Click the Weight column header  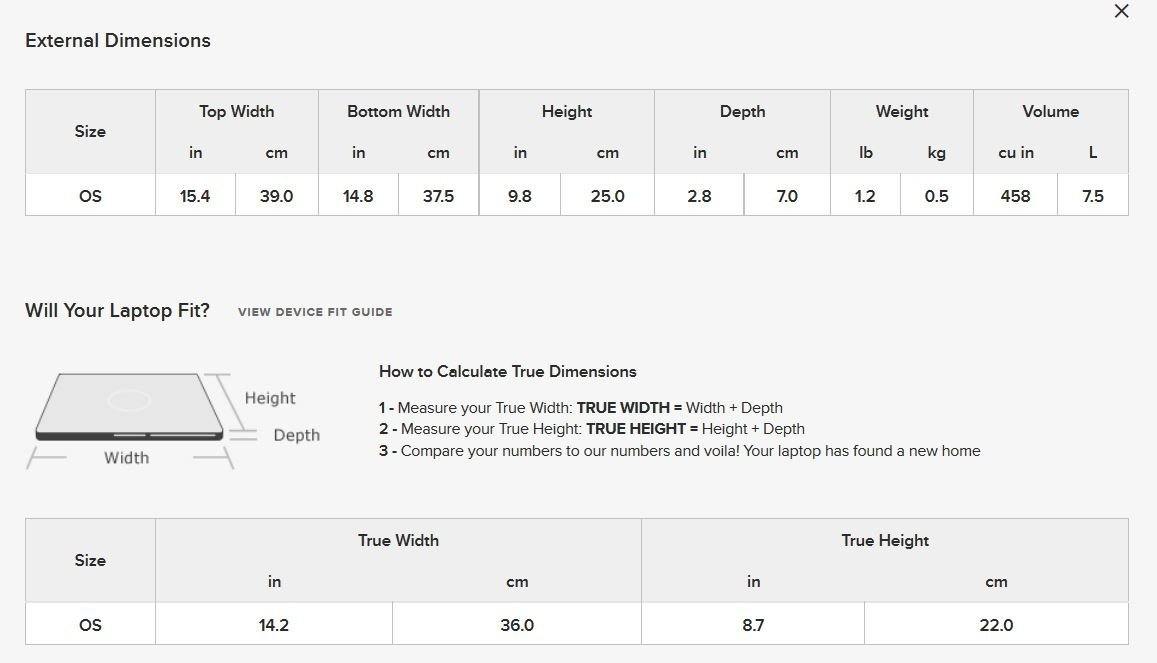point(902,112)
